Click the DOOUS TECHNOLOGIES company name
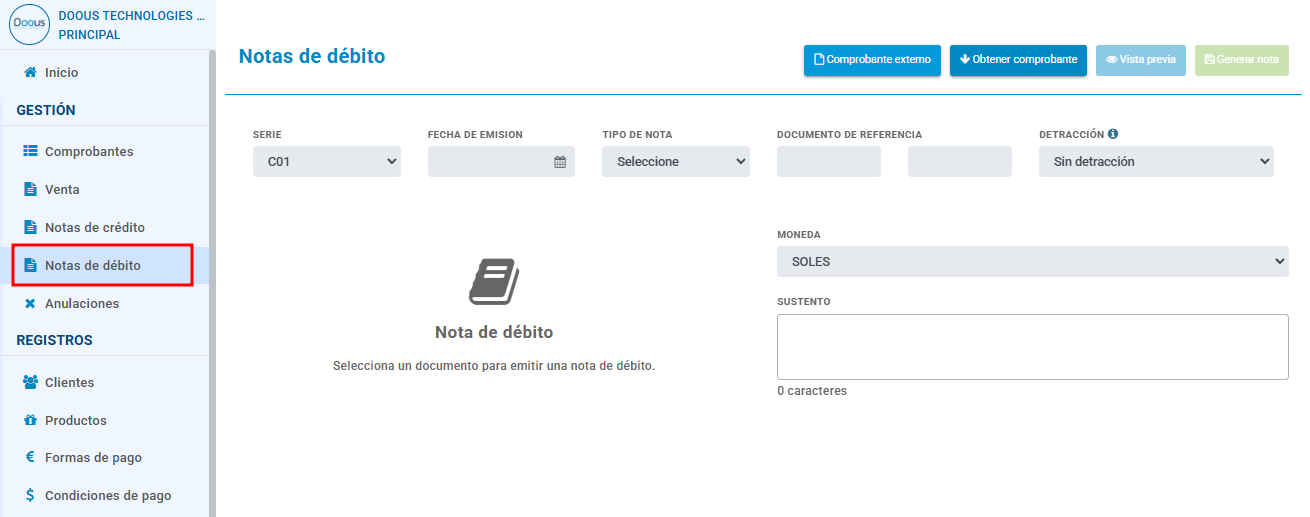1310x517 pixels. click(x=131, y=16)
